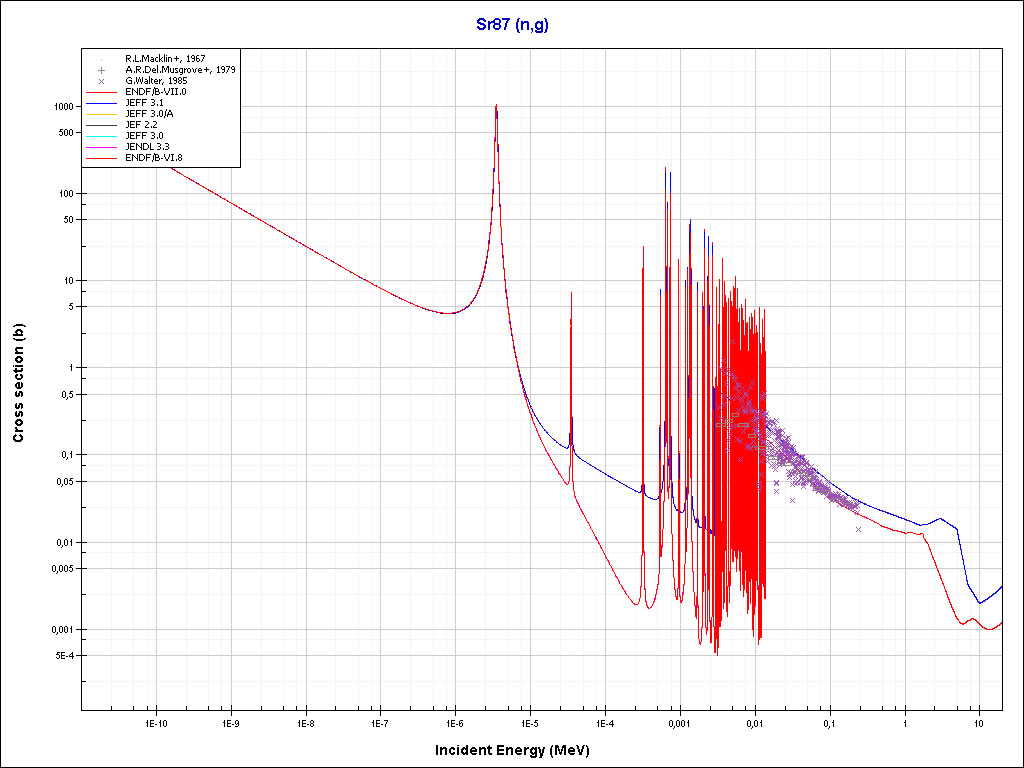
Task: Click the 0,001 tick label on x-axis
Action: [x=679, y=722]
